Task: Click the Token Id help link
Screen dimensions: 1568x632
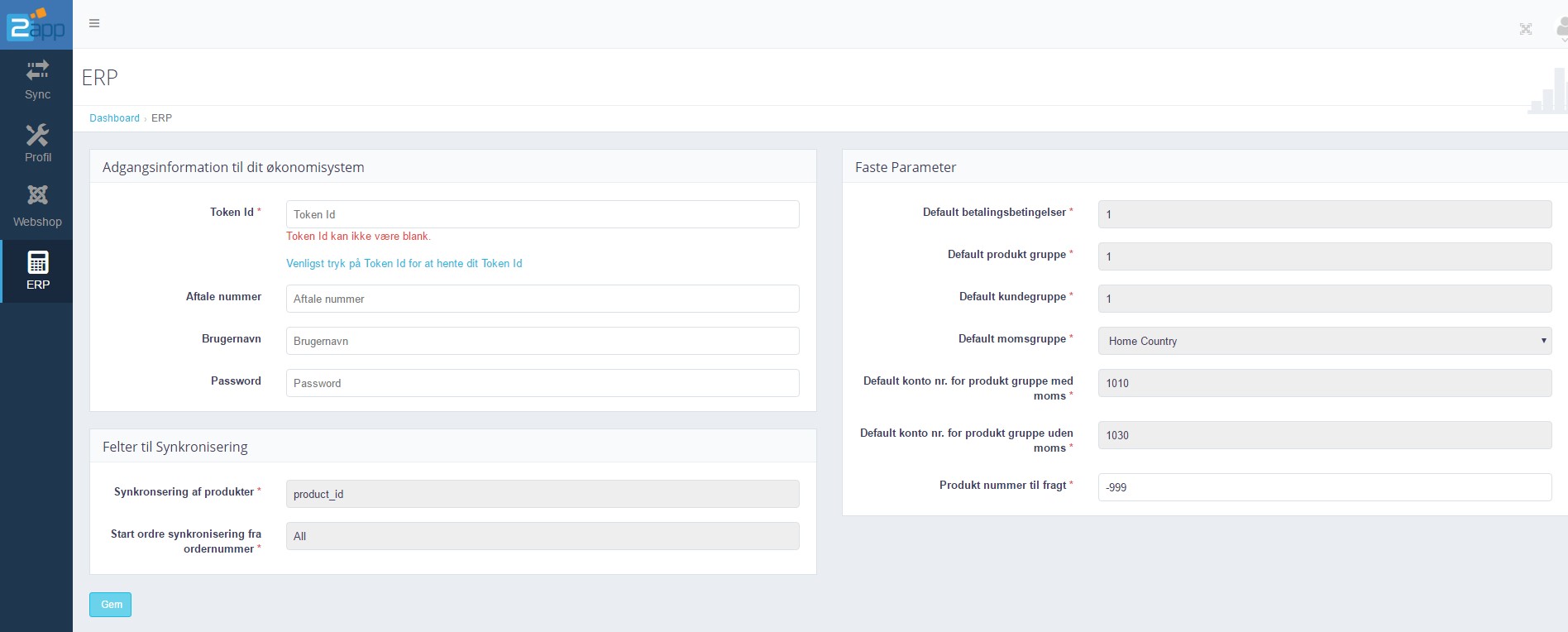Action: pyautogui.click(x=404, y=263)
